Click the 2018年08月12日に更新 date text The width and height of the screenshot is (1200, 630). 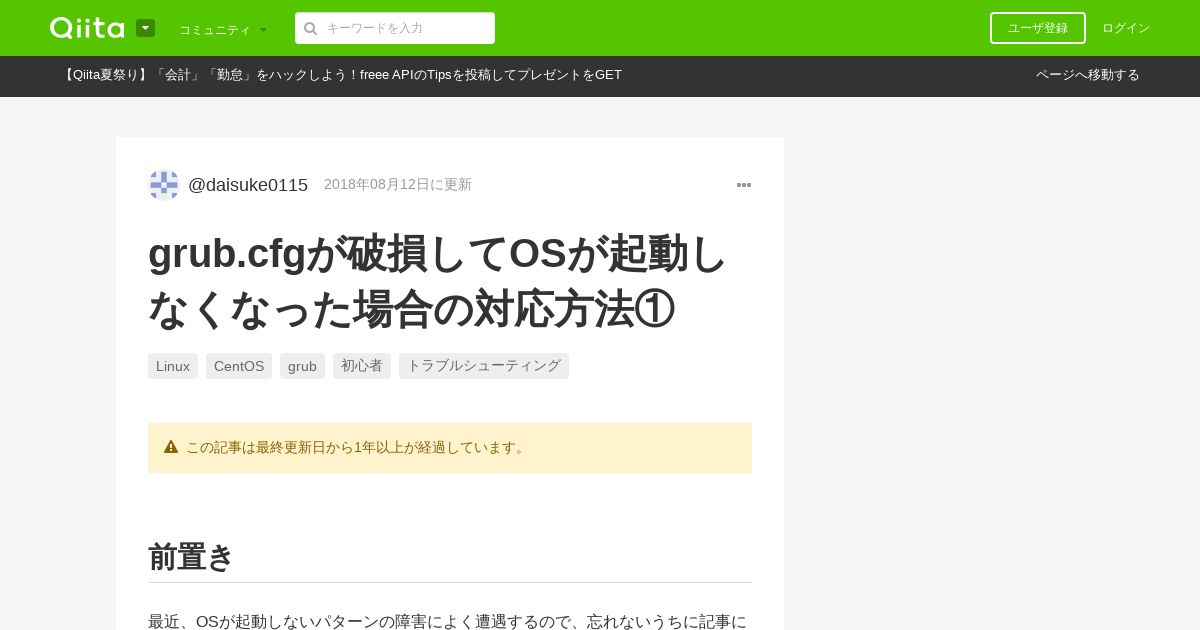click(398, 185)
